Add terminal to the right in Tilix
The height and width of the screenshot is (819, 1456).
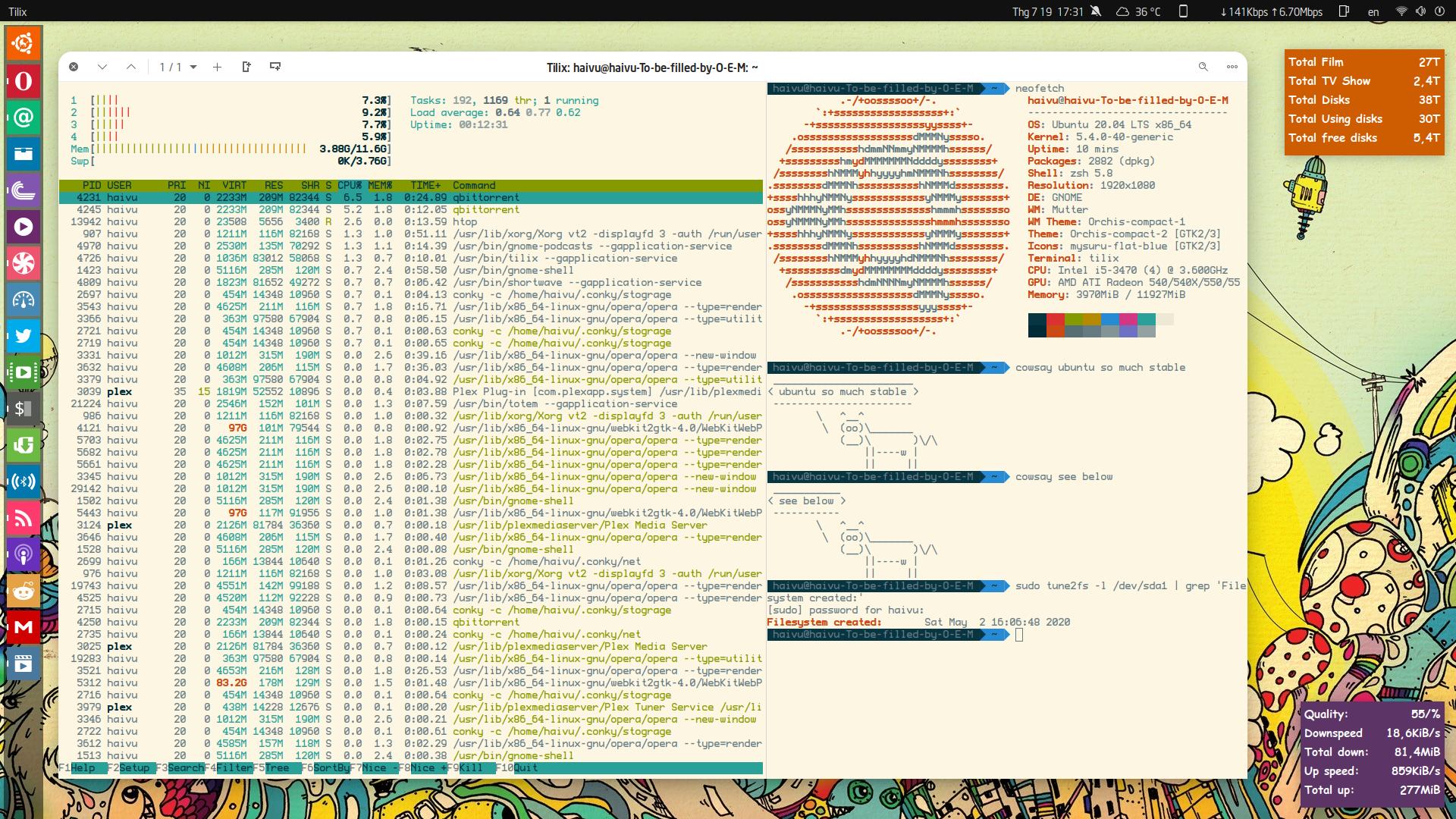(246, 67)
